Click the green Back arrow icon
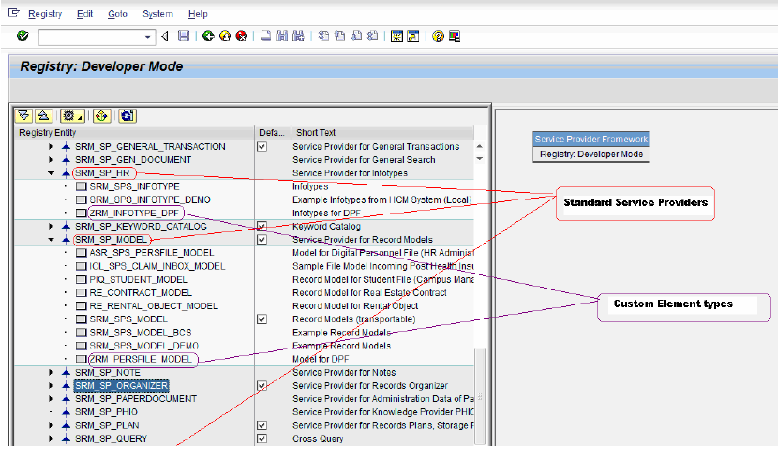The height and width of the screenshot is (449, 779). pyautogui.click(x=207, y=36)
